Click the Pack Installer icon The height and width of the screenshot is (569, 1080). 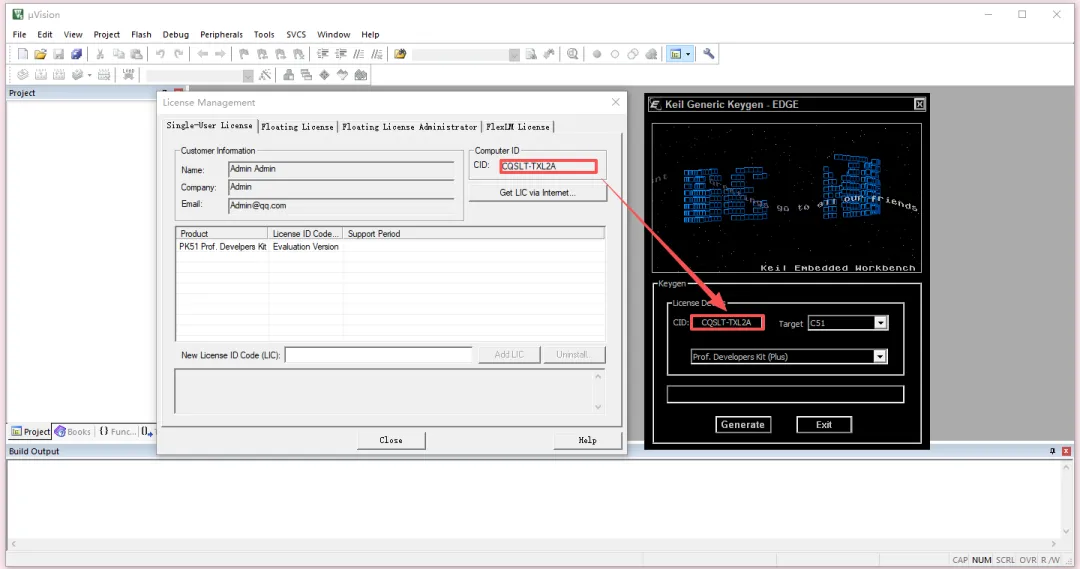coord(360,74)
